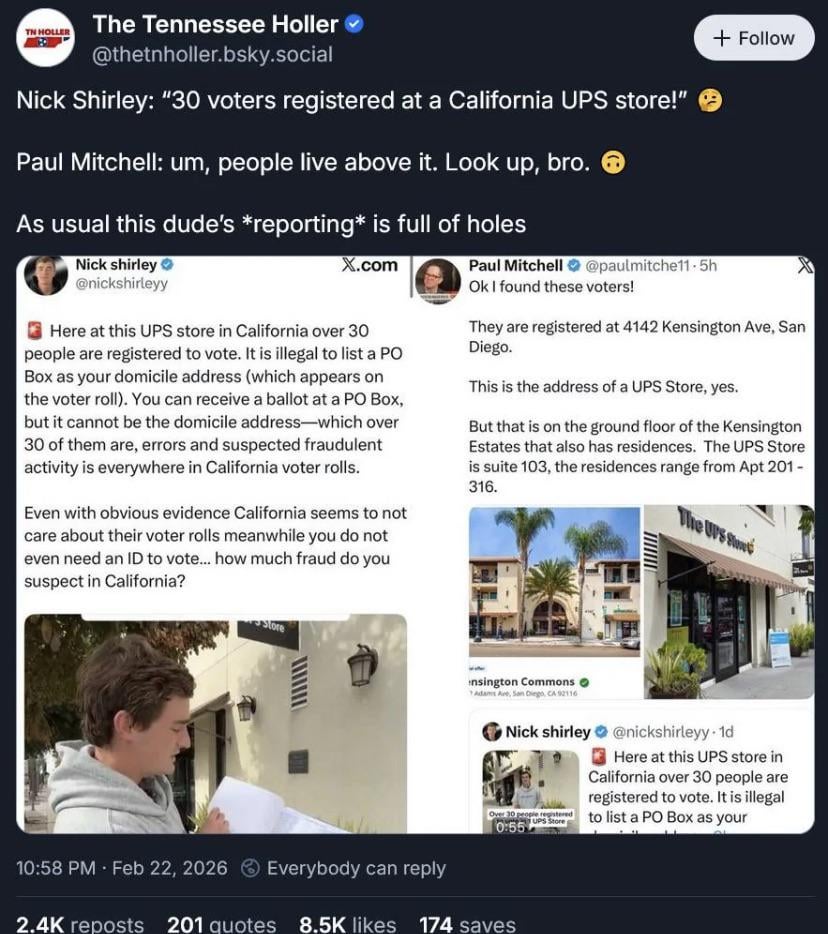The width and height of the screenshot is (828, 934).
Task: Click The Tennessee Holler profile avatar
Action: coord(47,38)
